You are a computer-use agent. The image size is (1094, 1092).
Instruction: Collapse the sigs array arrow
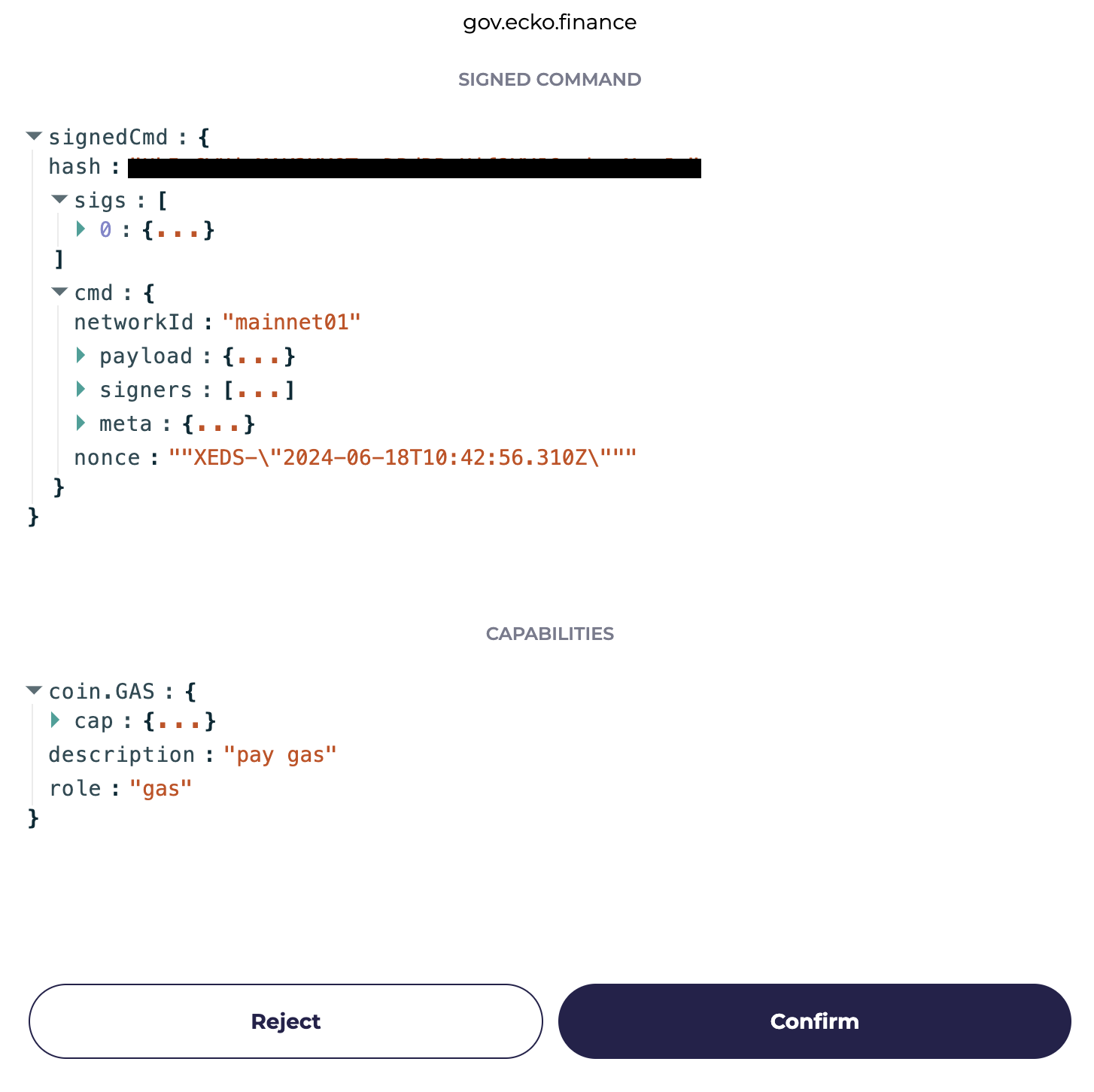[x=59, y=199]
